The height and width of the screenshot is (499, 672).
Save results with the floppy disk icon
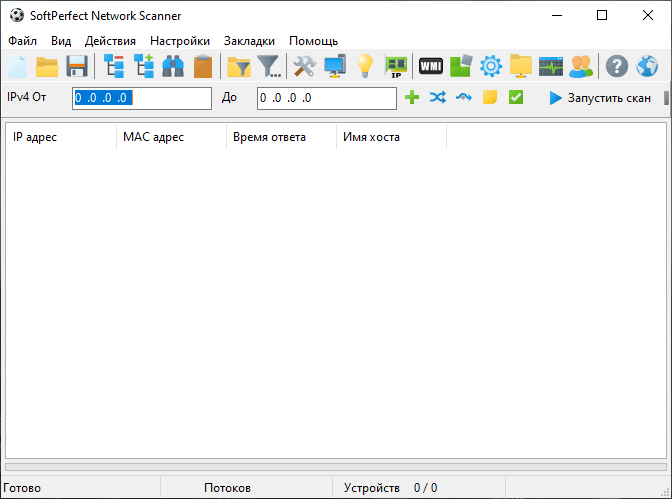77,66
